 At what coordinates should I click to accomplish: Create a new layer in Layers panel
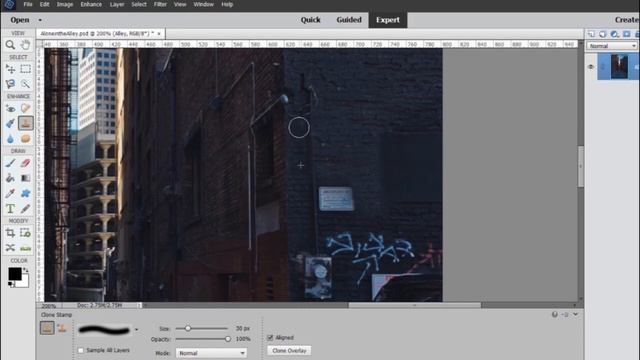point(591,34)
